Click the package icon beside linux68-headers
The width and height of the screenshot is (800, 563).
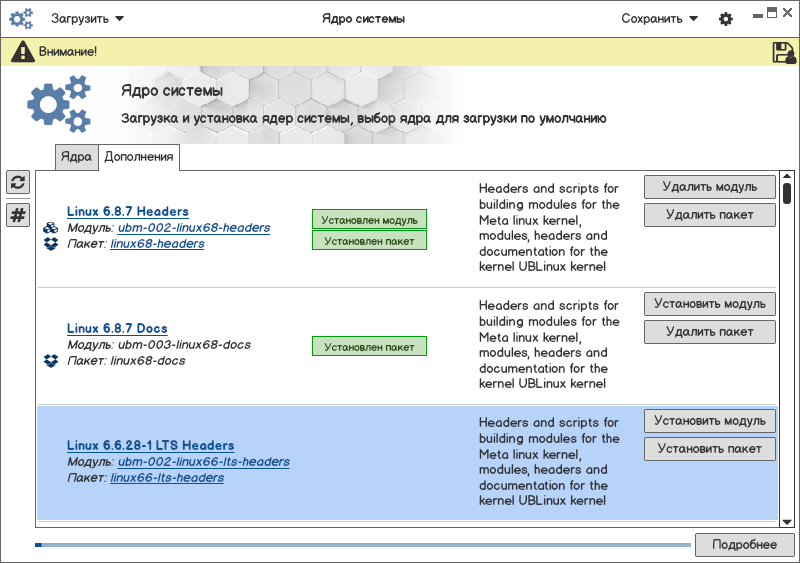coord(51,244)
